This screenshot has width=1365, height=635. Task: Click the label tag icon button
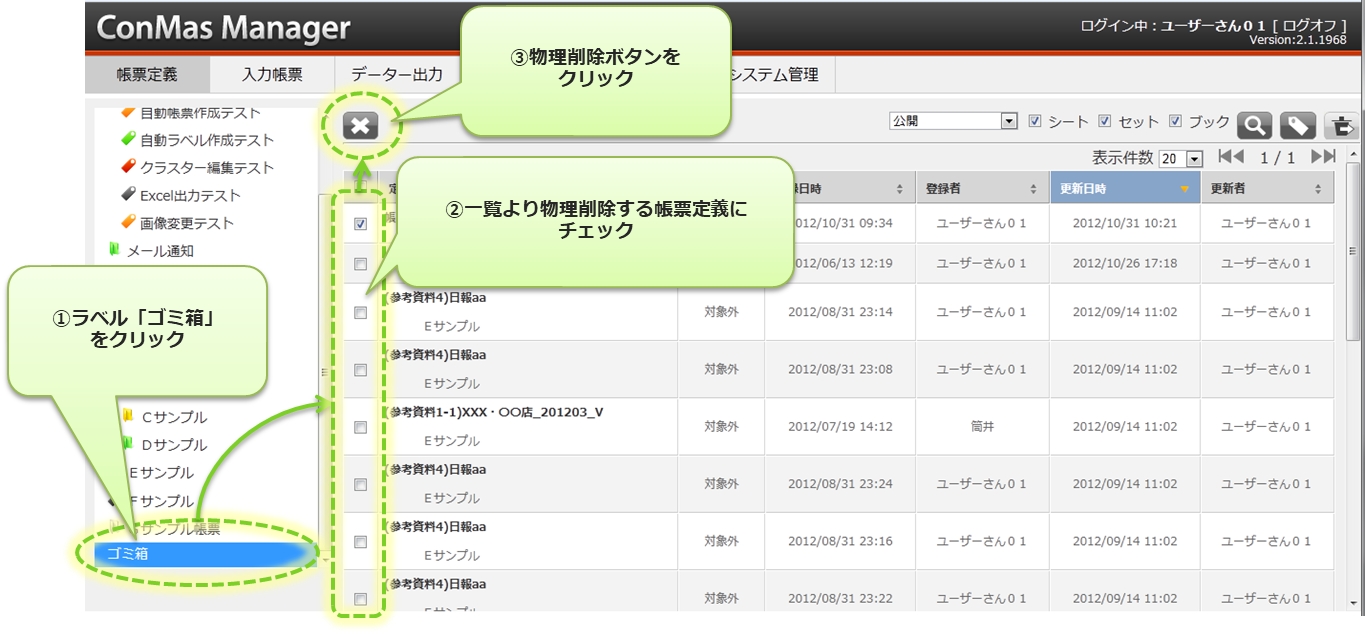click(x=1297, y=125)
